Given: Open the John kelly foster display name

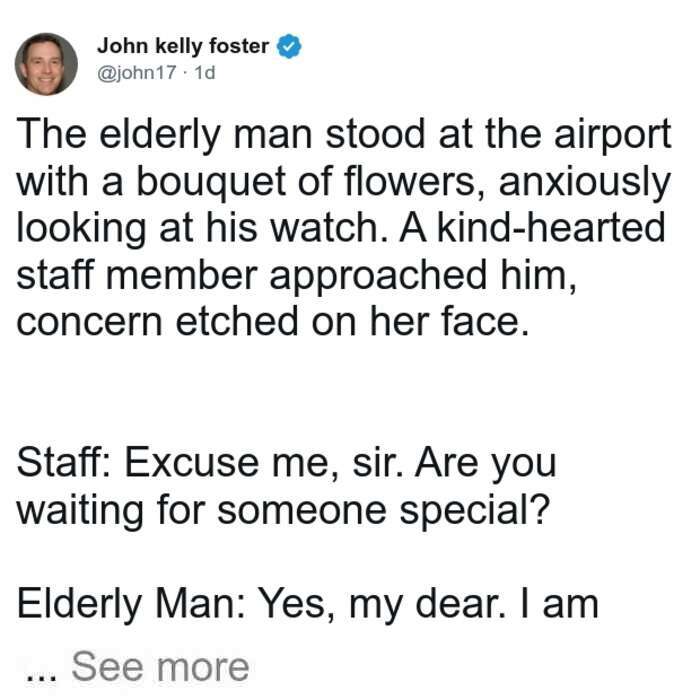Looking at the screenshot, I should [183, 46].
